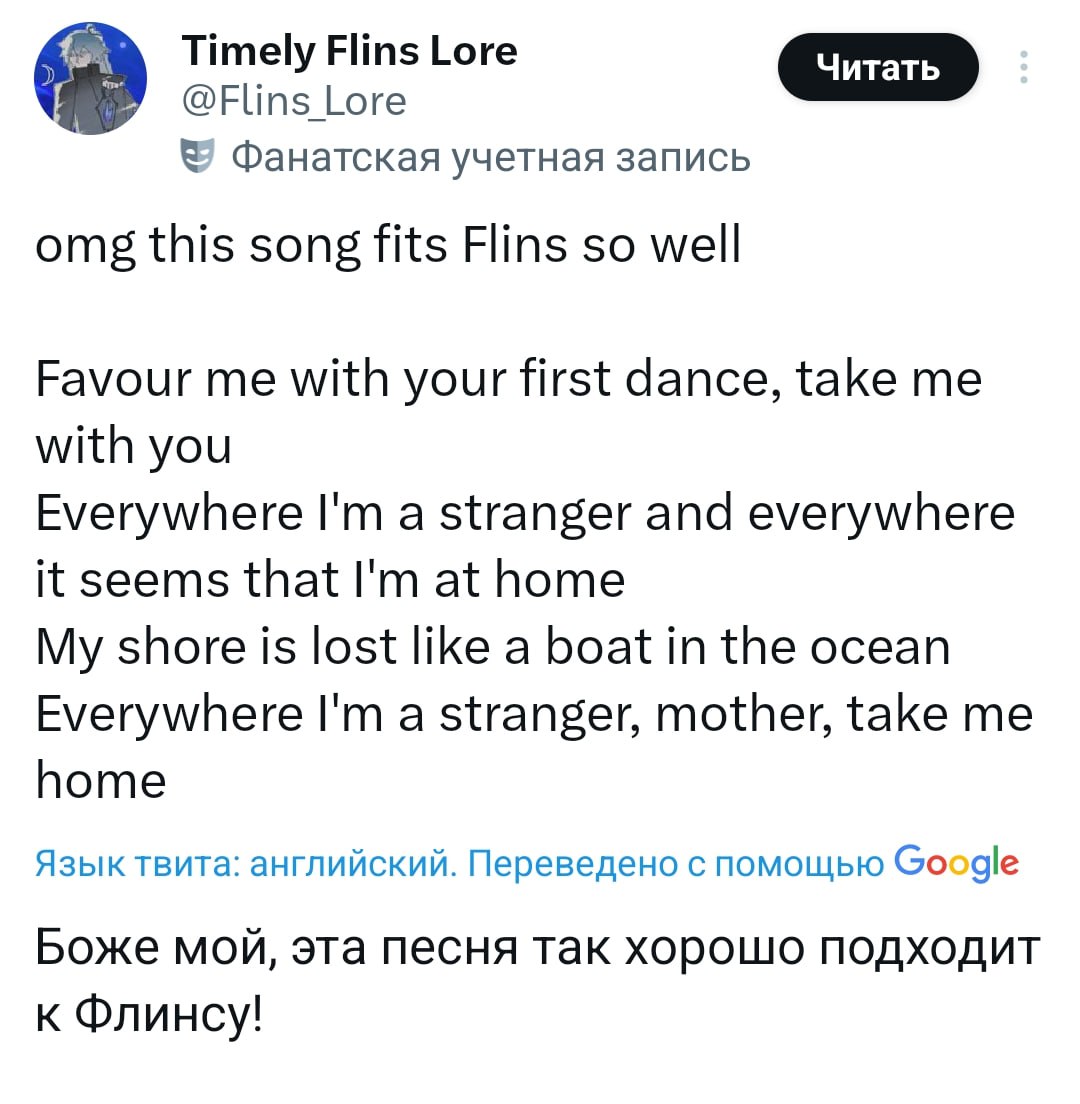The height and width of the screenshot is (1104, 1080).
Task: Click "Язык твита: английский" language notice
Action: point(247,863)
